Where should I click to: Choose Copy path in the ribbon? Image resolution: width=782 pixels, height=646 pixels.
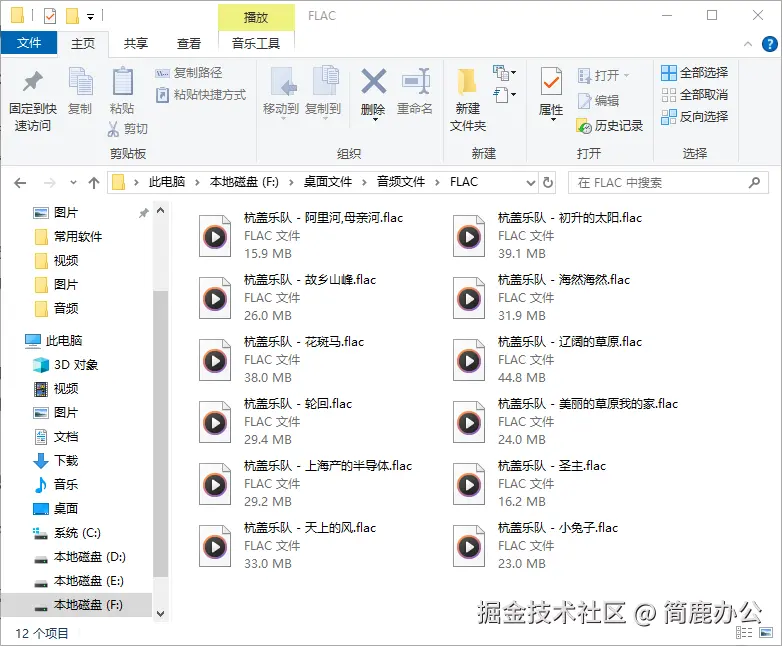tap(189, 73)
